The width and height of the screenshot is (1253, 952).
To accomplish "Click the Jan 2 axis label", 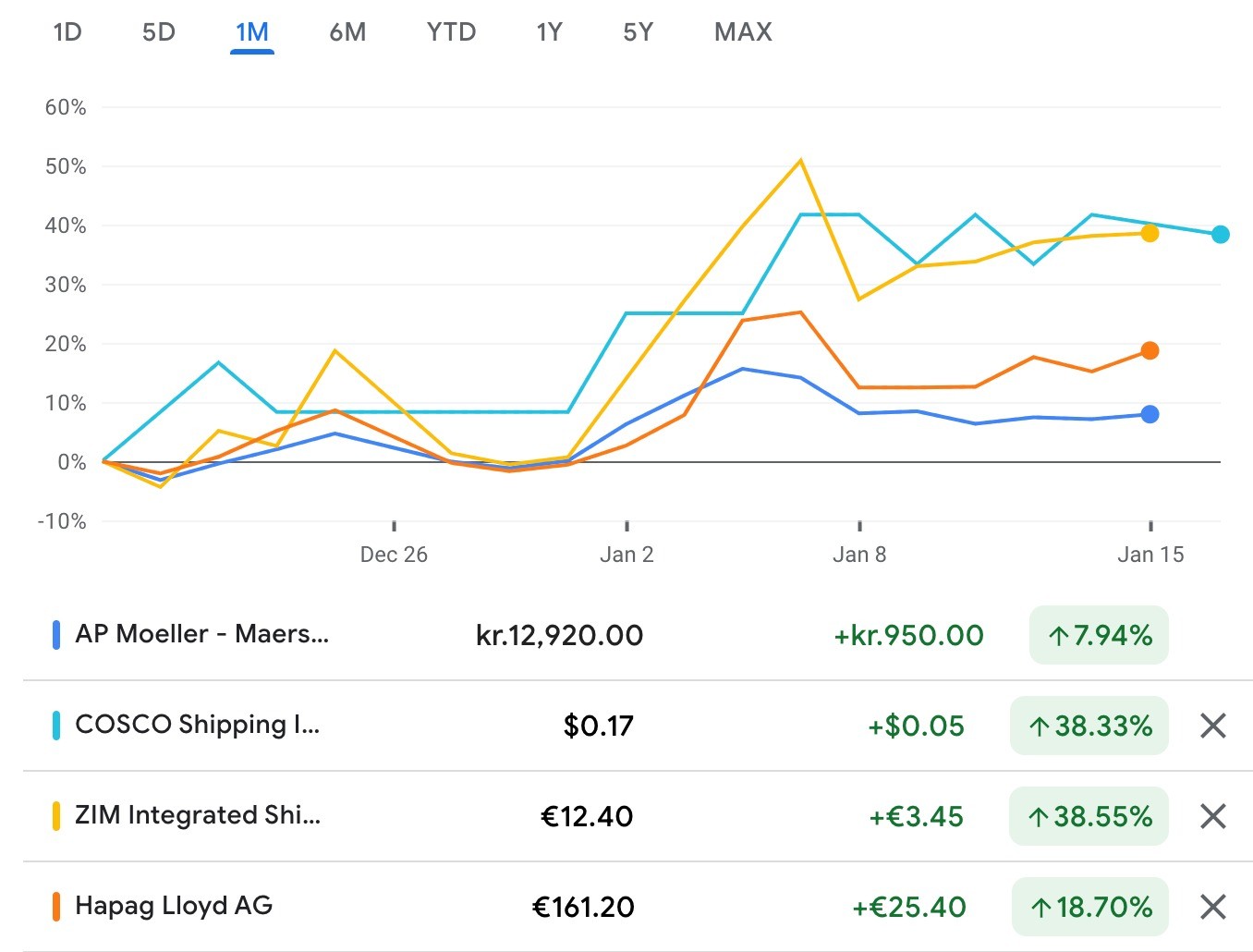I will pyautogui.click(x=626, y=555).
